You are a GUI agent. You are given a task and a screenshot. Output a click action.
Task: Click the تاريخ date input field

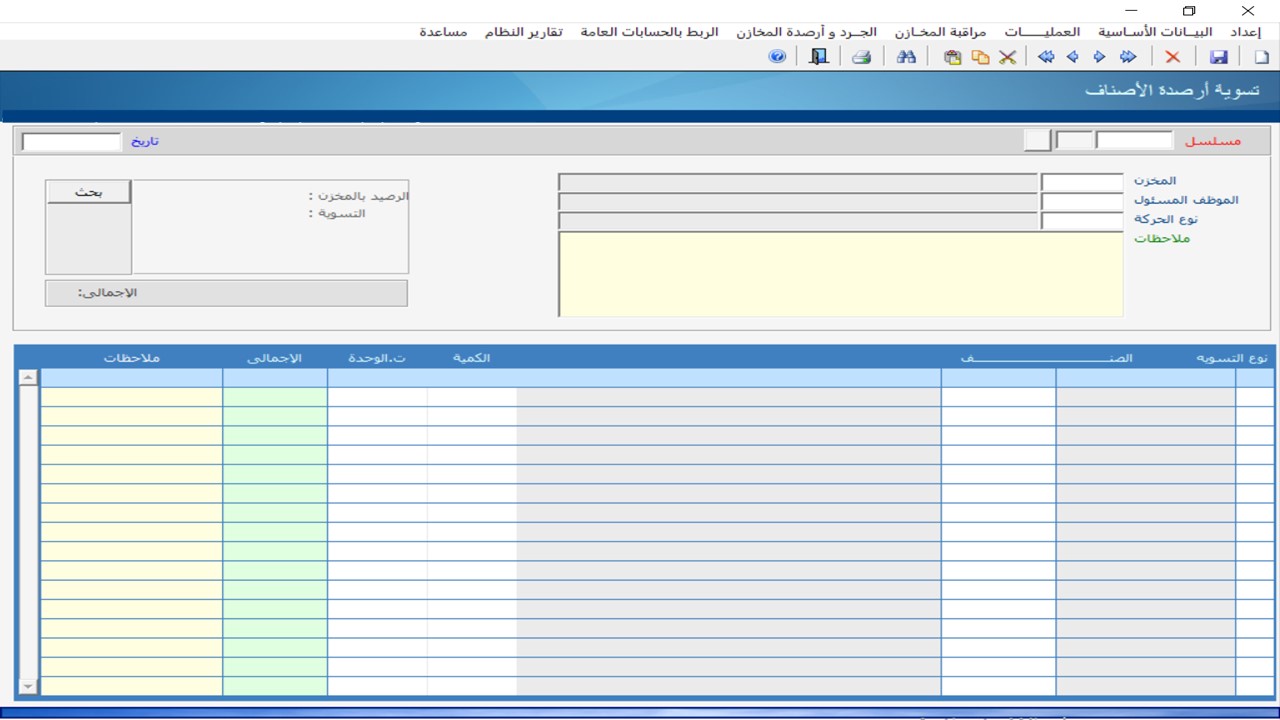pos(71,142)
